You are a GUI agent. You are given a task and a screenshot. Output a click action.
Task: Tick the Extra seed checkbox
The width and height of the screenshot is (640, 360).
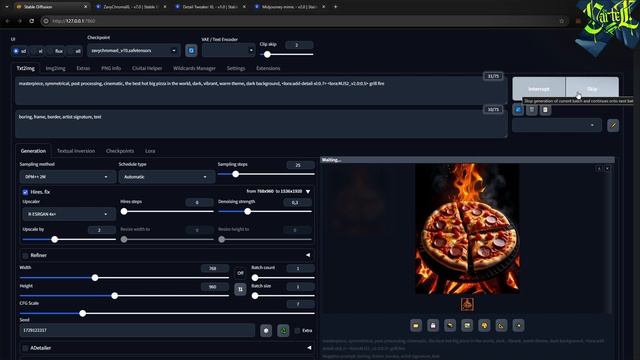[297, 331]
